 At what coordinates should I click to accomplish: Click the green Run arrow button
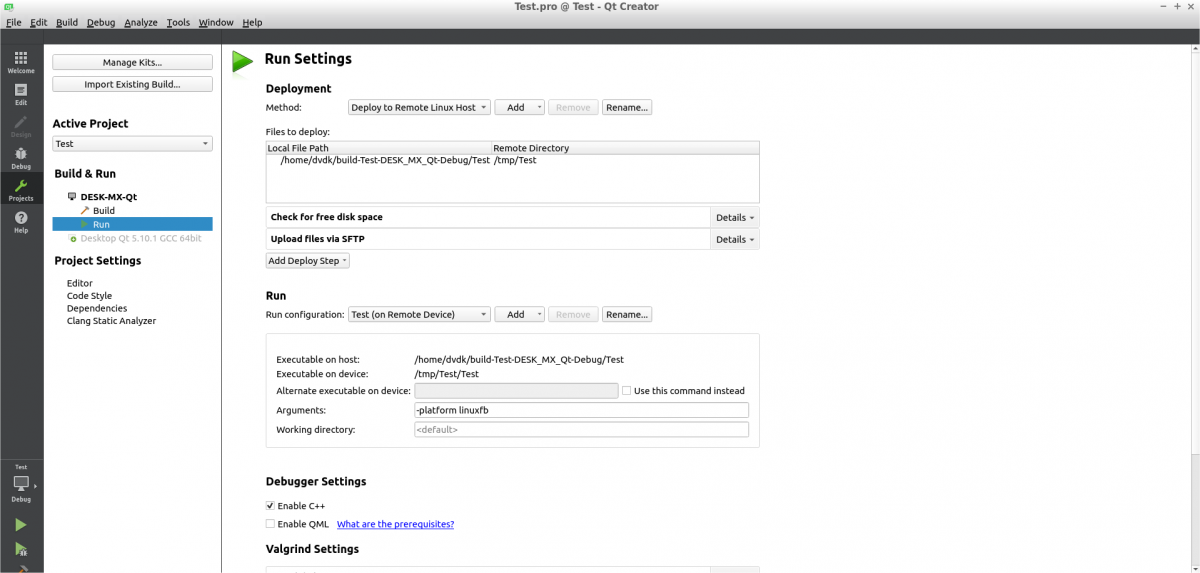(x=21, y=525)
